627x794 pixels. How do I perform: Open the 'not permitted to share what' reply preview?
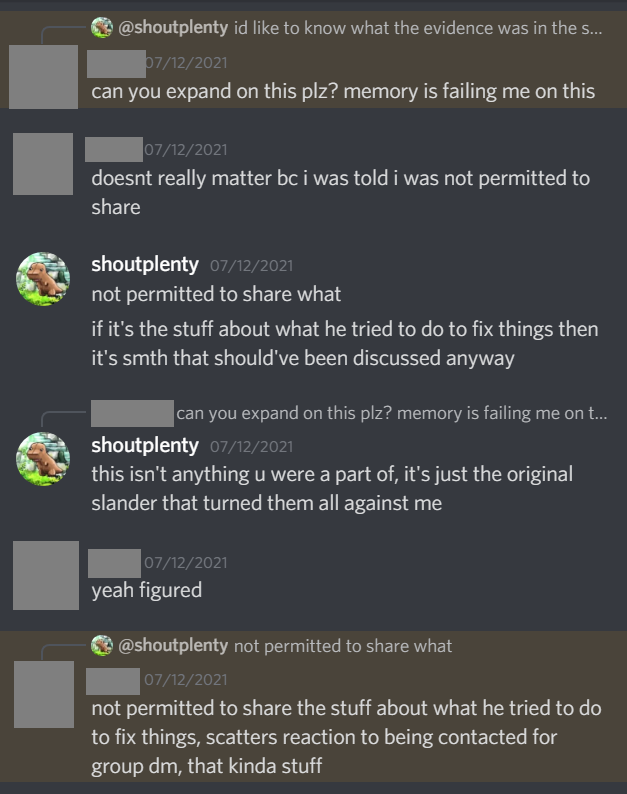coord(343,645)
